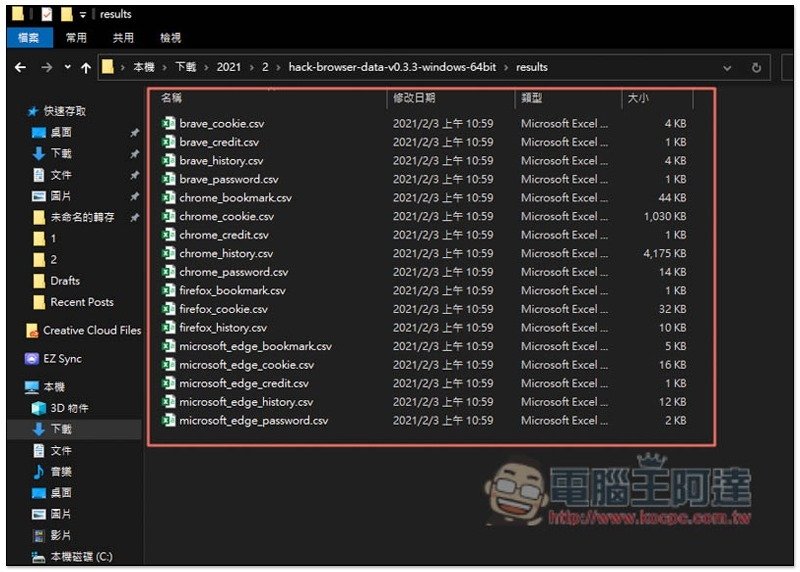The image size is (800, 572).
Task: Select the firefox_history.csv file
Action: click(223, 328)
